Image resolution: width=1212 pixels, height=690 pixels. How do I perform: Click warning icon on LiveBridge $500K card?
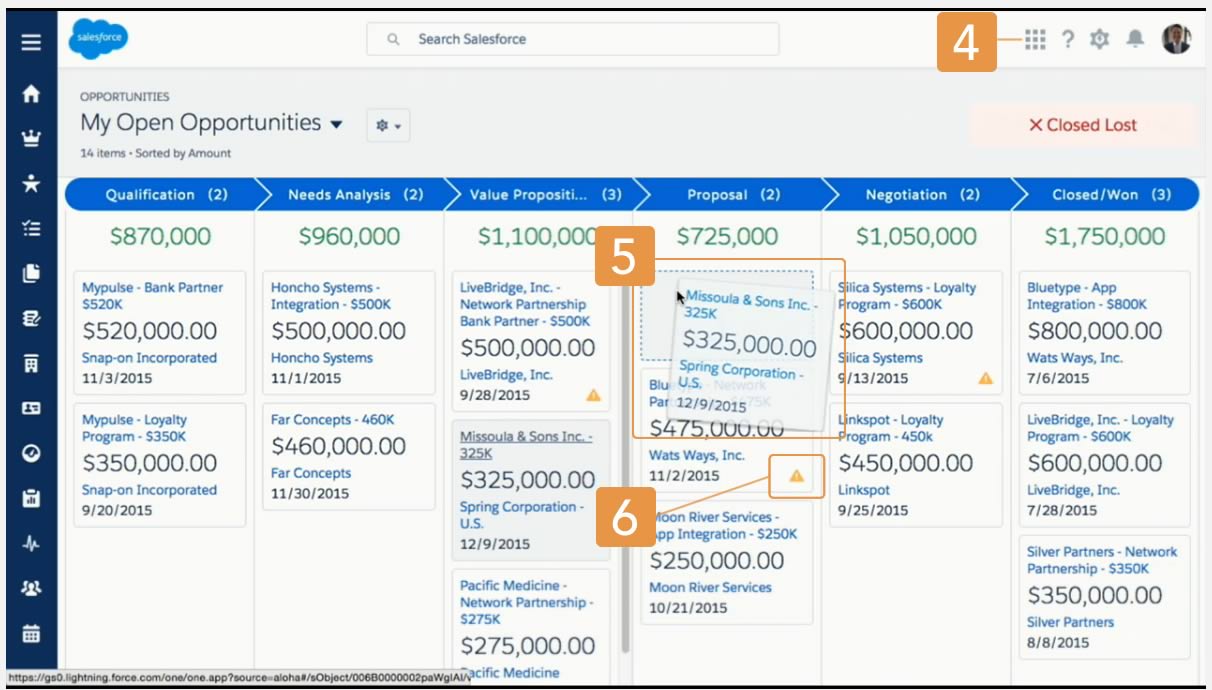(593, 395)
